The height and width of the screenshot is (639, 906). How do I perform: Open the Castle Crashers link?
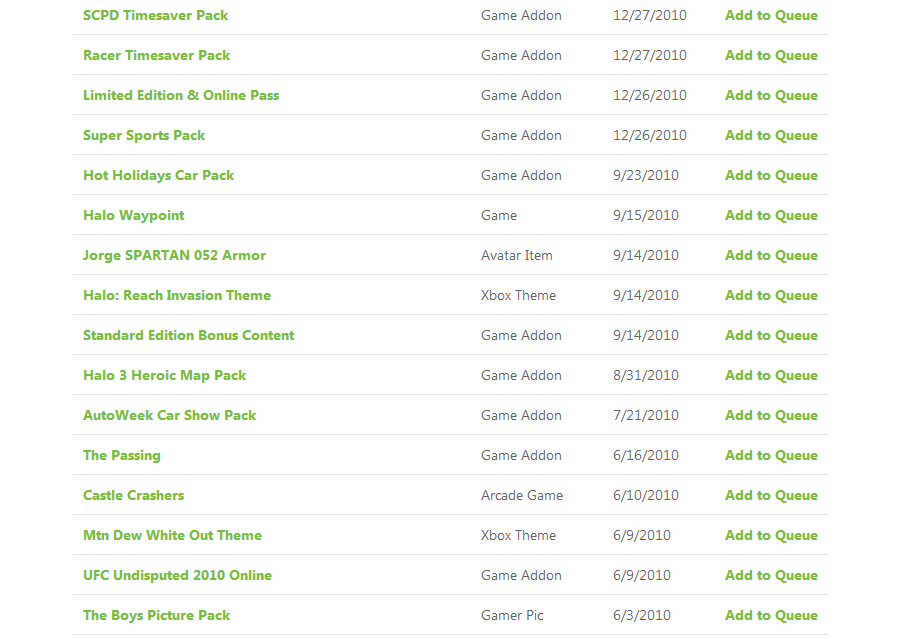pos(133,495)
